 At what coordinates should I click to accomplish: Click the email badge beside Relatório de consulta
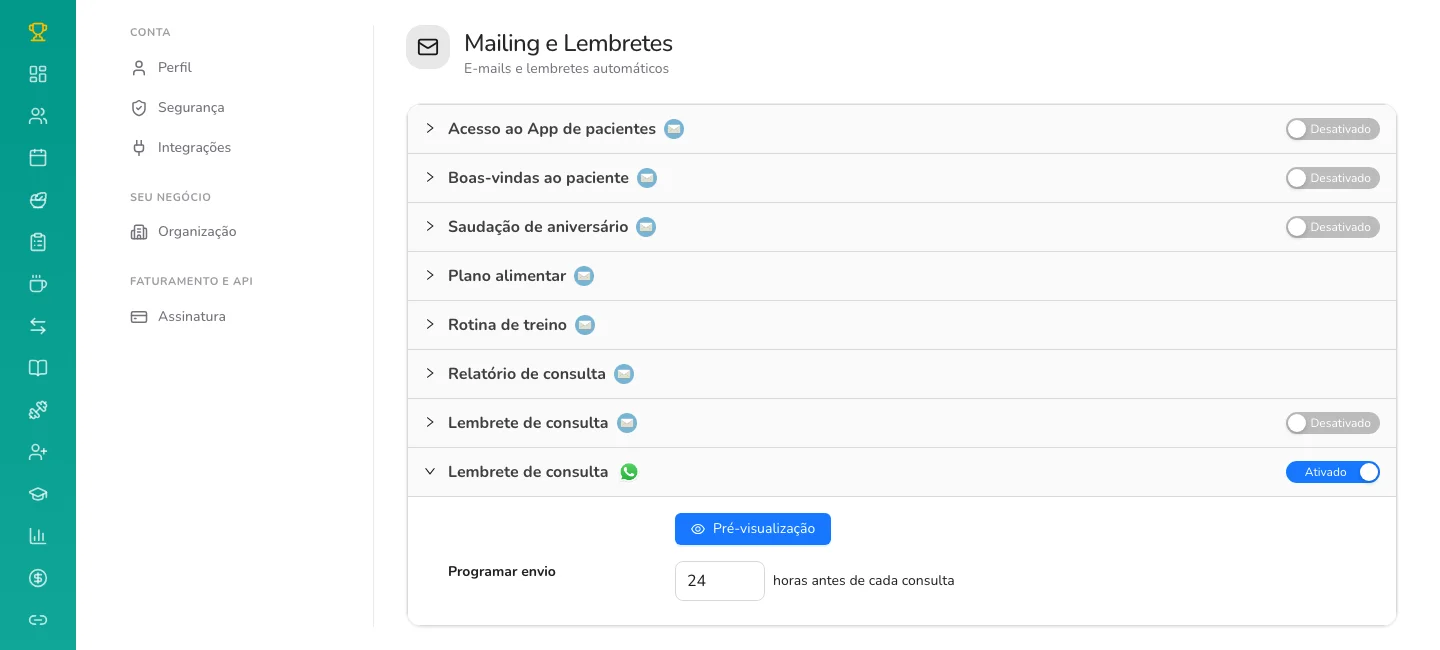tap(624, 374)
